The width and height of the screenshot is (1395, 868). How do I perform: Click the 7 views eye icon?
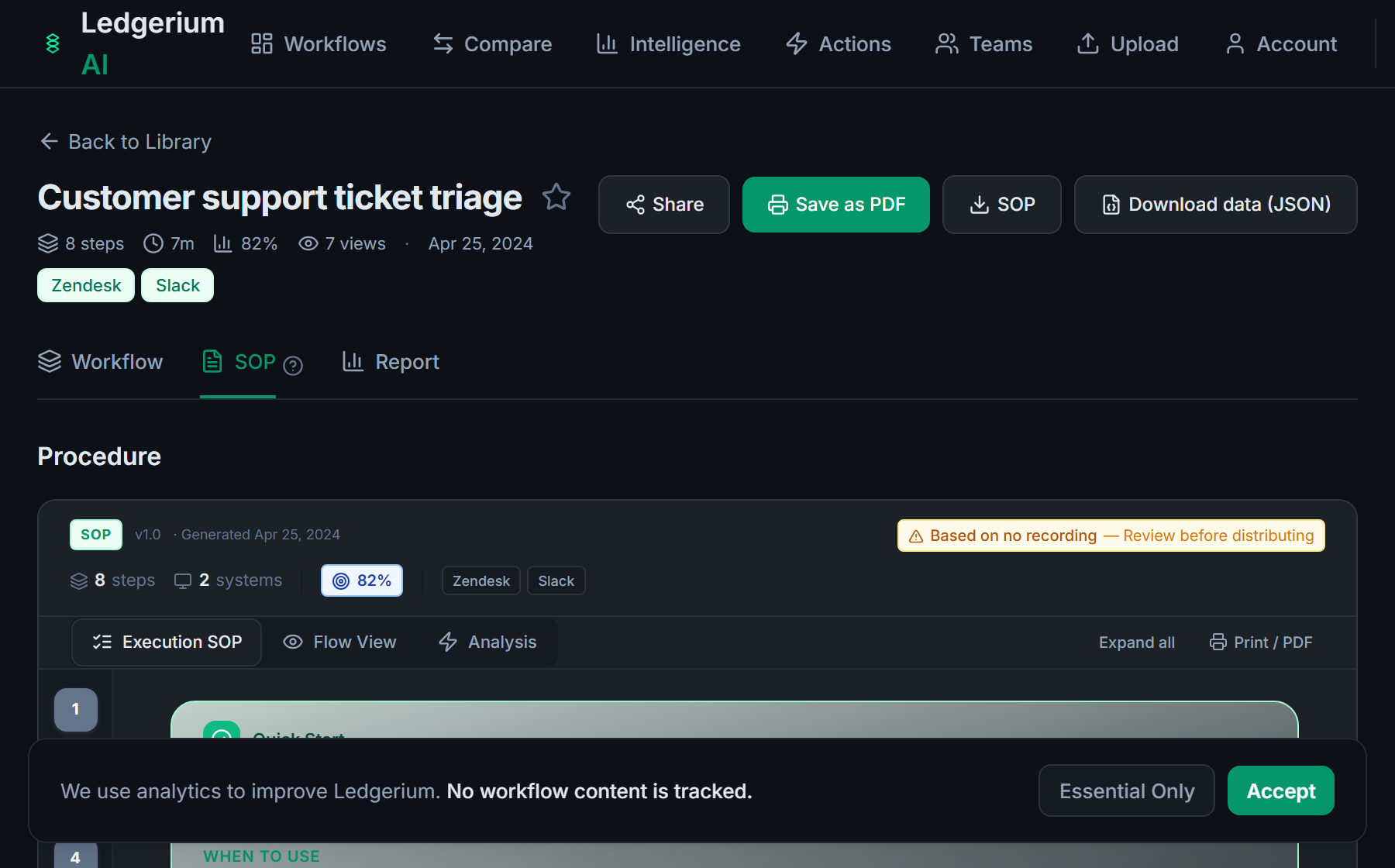308,243
